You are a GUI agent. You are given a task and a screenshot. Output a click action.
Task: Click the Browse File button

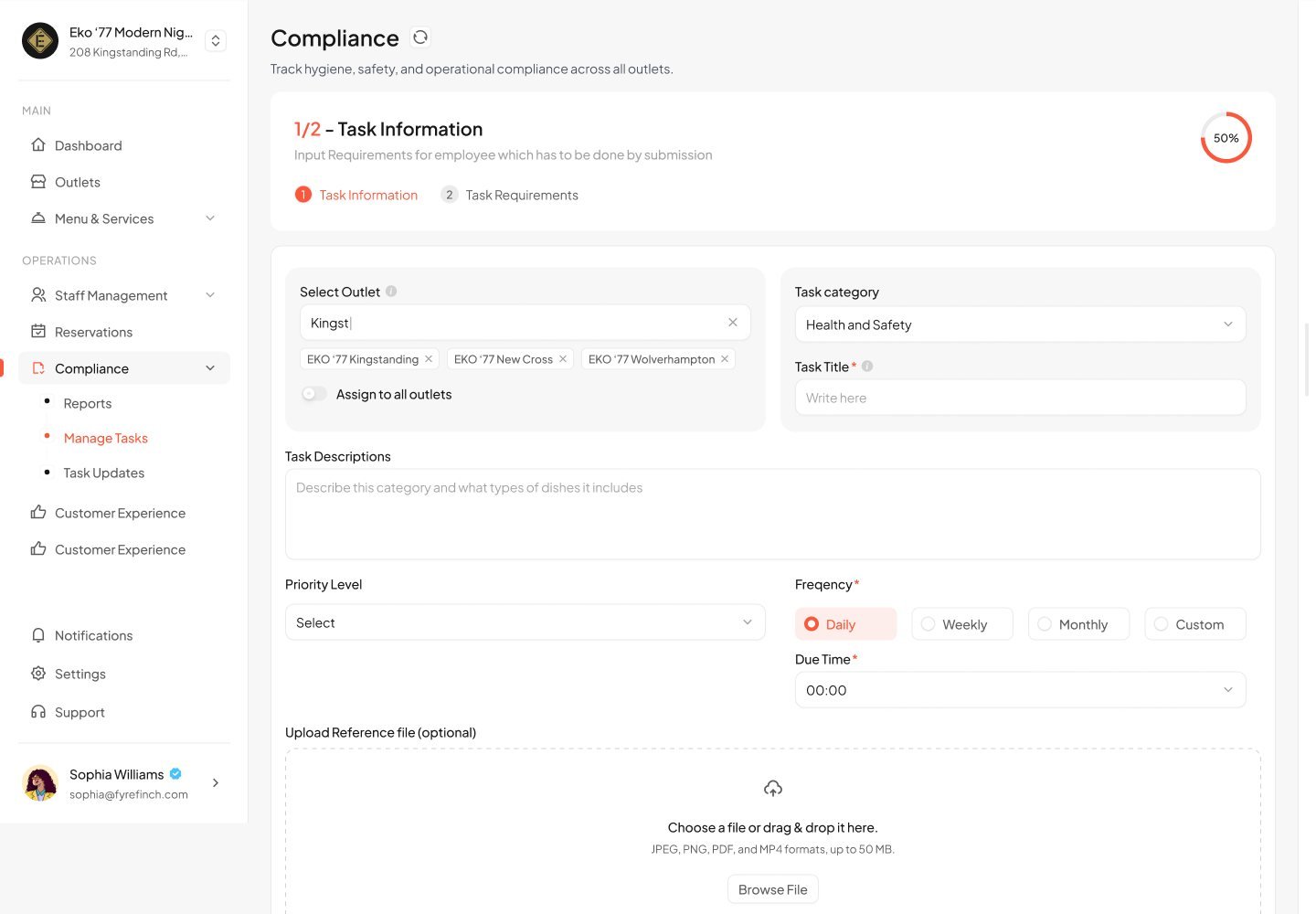(773, 889)
